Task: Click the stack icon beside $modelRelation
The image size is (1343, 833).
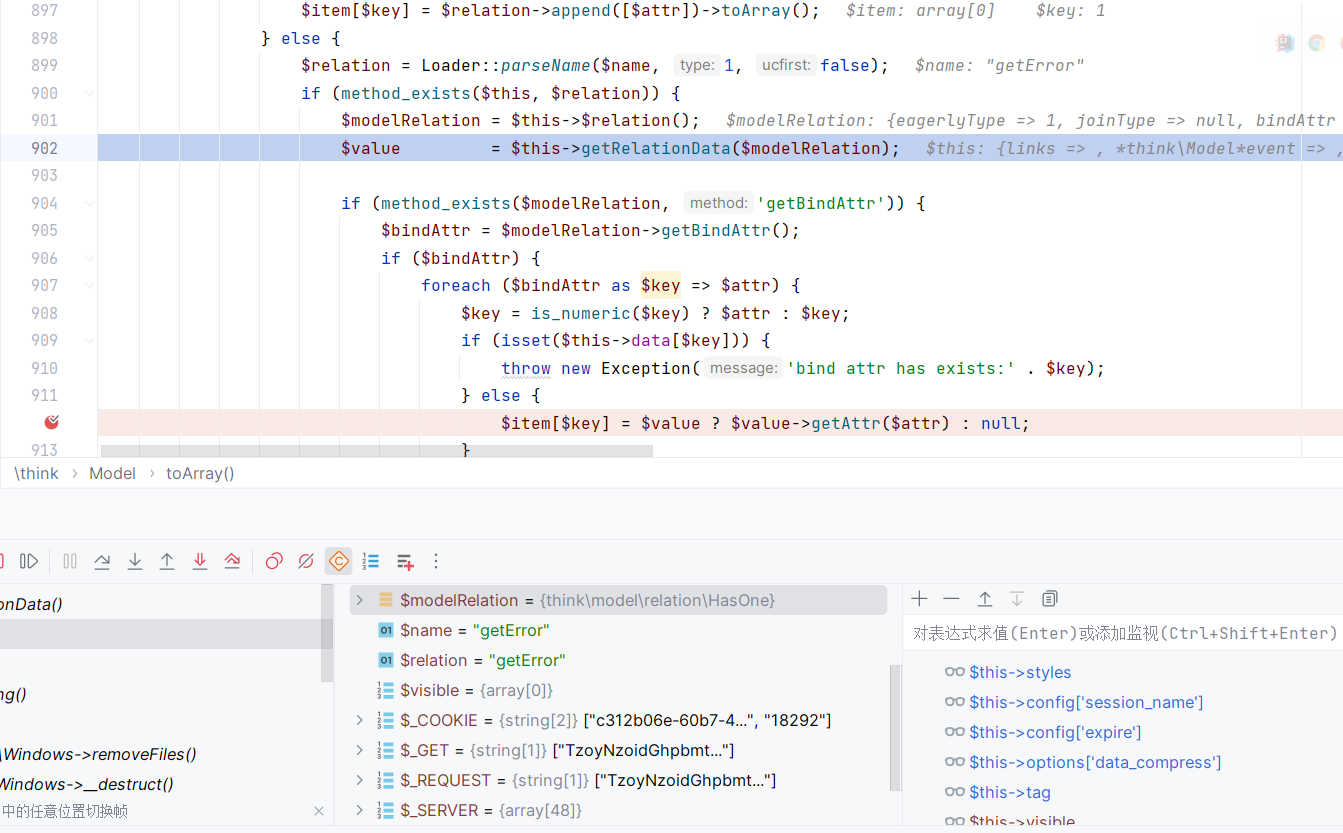Action: point(386,600)
